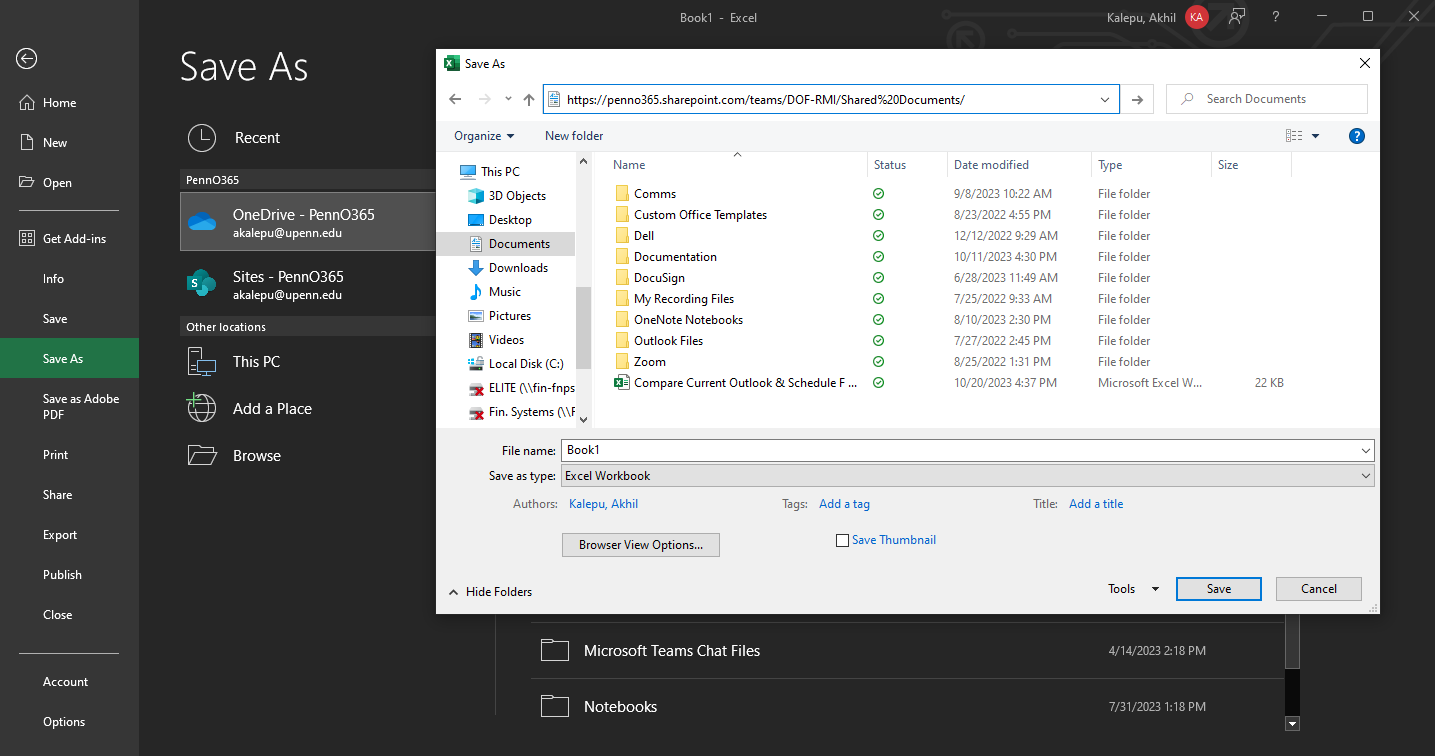Select Sites - PennO365 SharePoint location

[308, 284]
